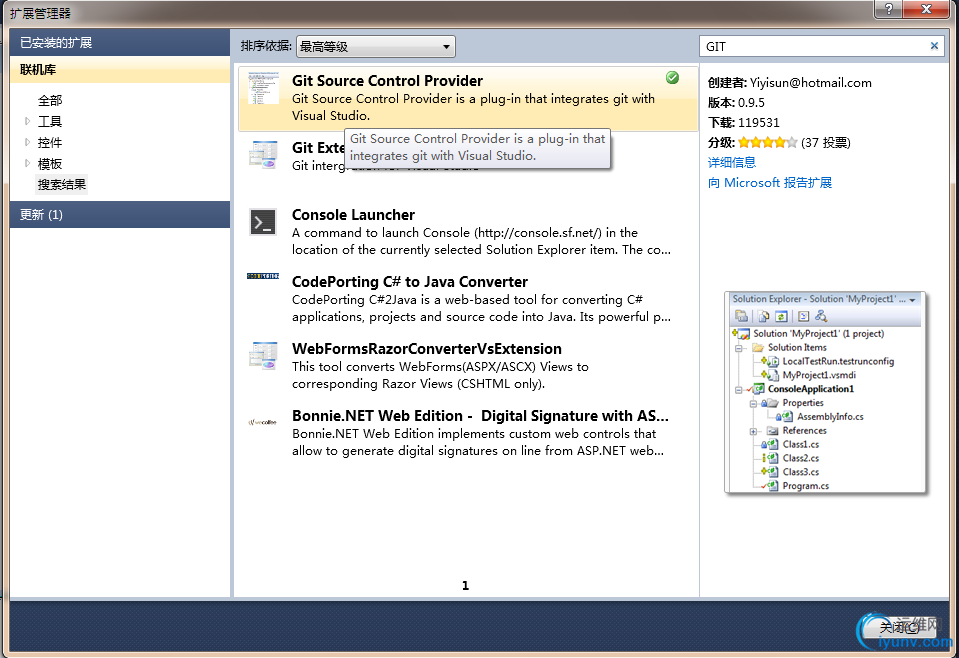Viewport: 959px width, 658px height.
Task: Click the 关闭 button
Action: pos(899,627)
